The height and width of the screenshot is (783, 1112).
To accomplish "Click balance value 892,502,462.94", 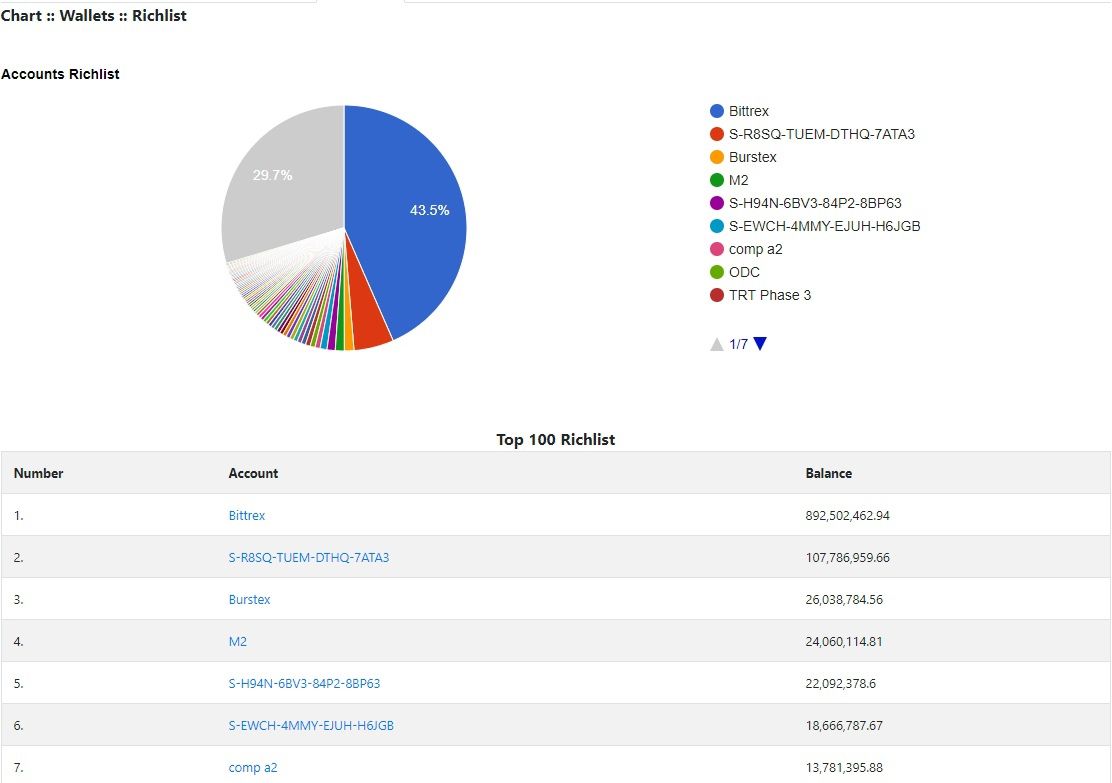I will click(847, 516).
